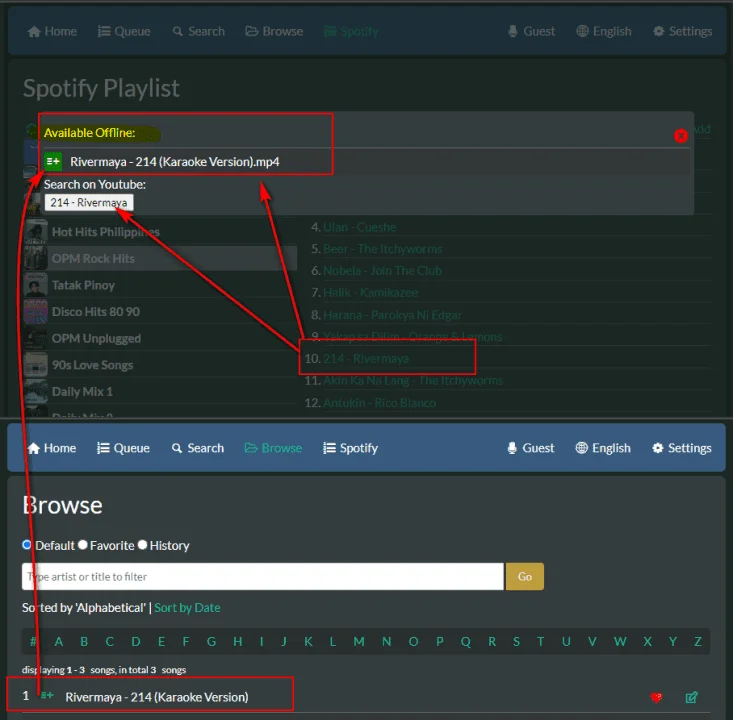Filter songs by the # symbol
733x720 pixels.
(x=33, y=641)
